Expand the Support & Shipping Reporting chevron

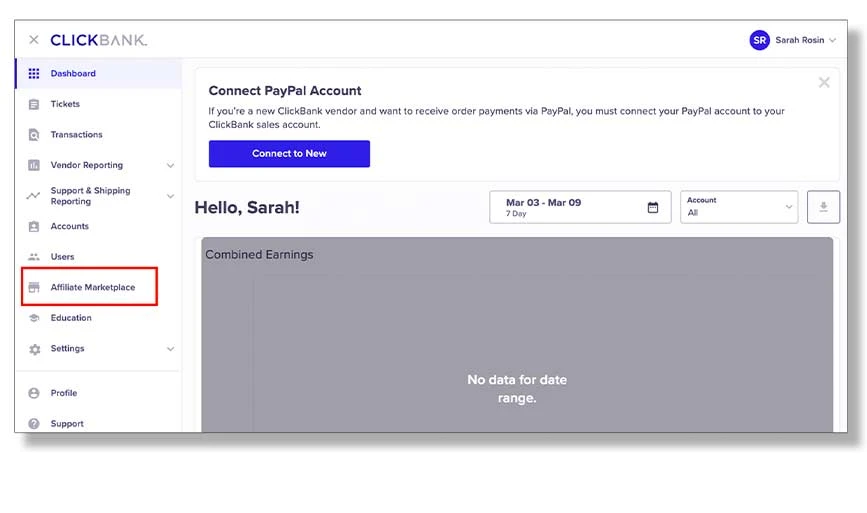click(x=170, y=196)
